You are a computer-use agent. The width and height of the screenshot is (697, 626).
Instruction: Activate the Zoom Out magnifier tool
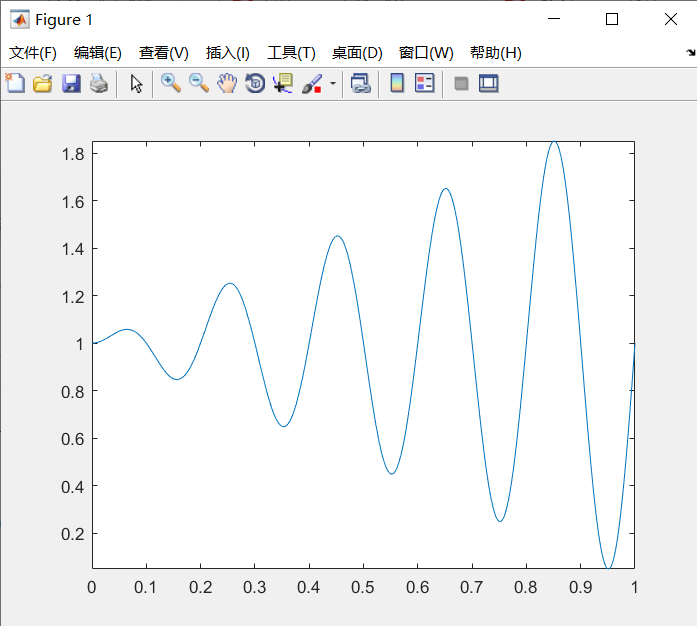point(199,83)
